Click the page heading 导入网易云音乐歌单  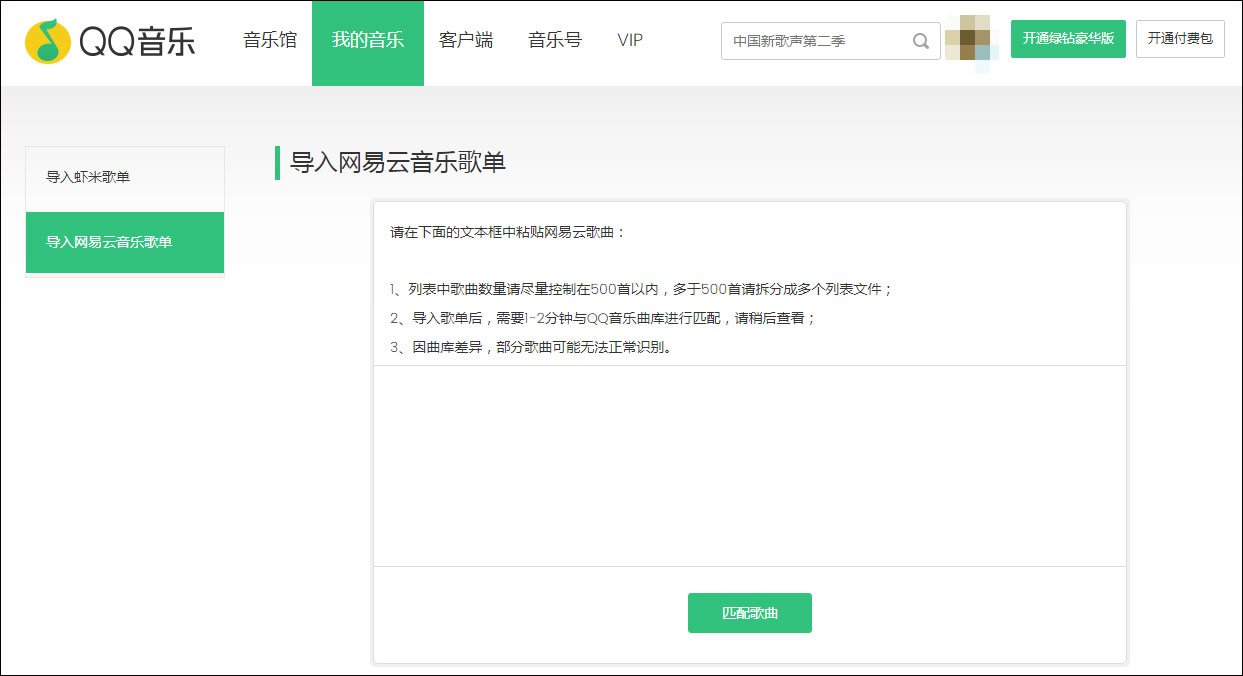(x=398, y=163)
